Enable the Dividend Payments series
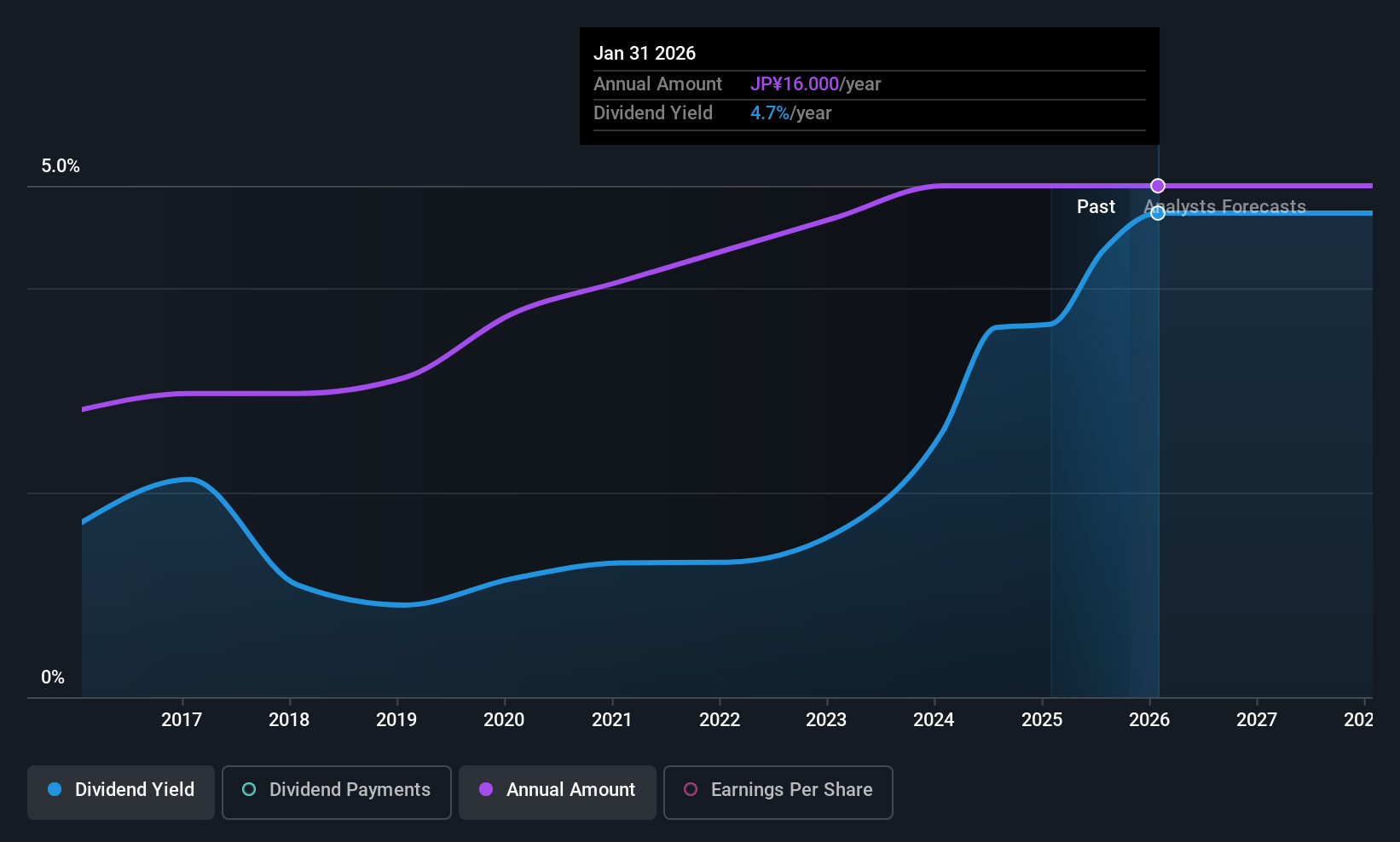1400x842 pixels. point(337,792)
